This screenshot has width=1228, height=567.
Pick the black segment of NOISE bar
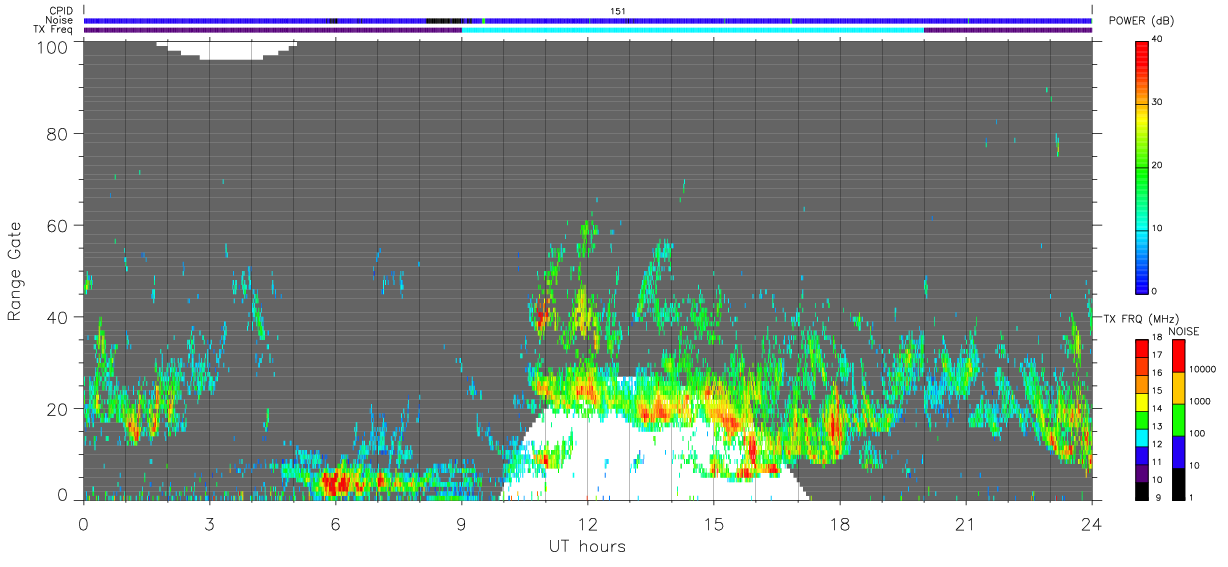pyautogui.click(x=1178, y=484)
